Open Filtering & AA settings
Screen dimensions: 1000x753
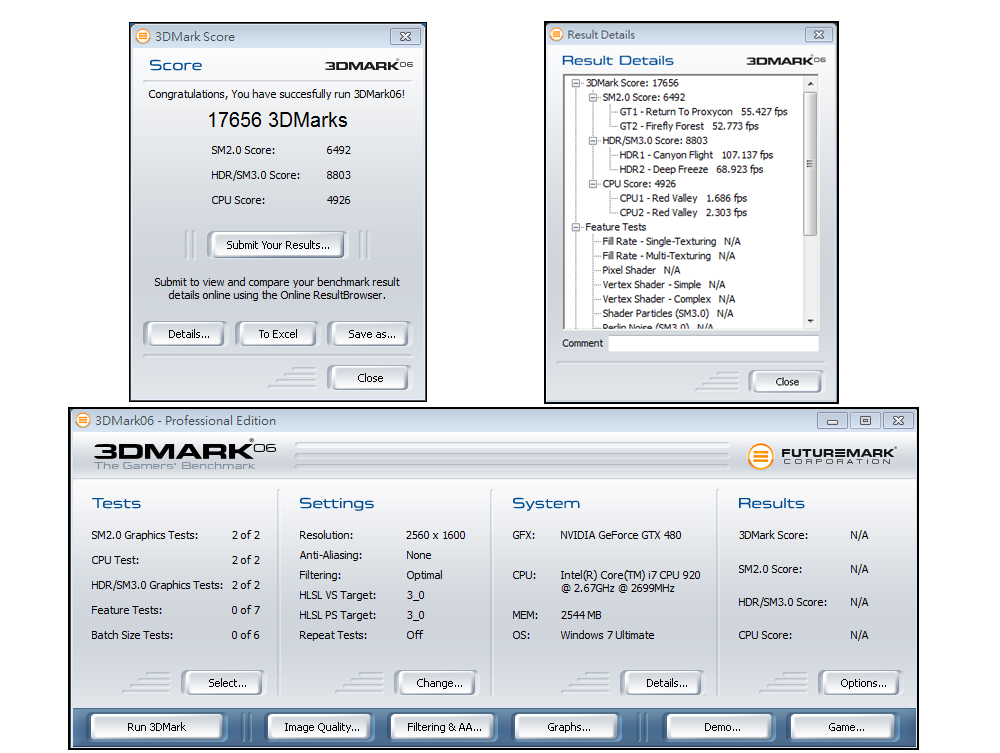click(444, 727)
